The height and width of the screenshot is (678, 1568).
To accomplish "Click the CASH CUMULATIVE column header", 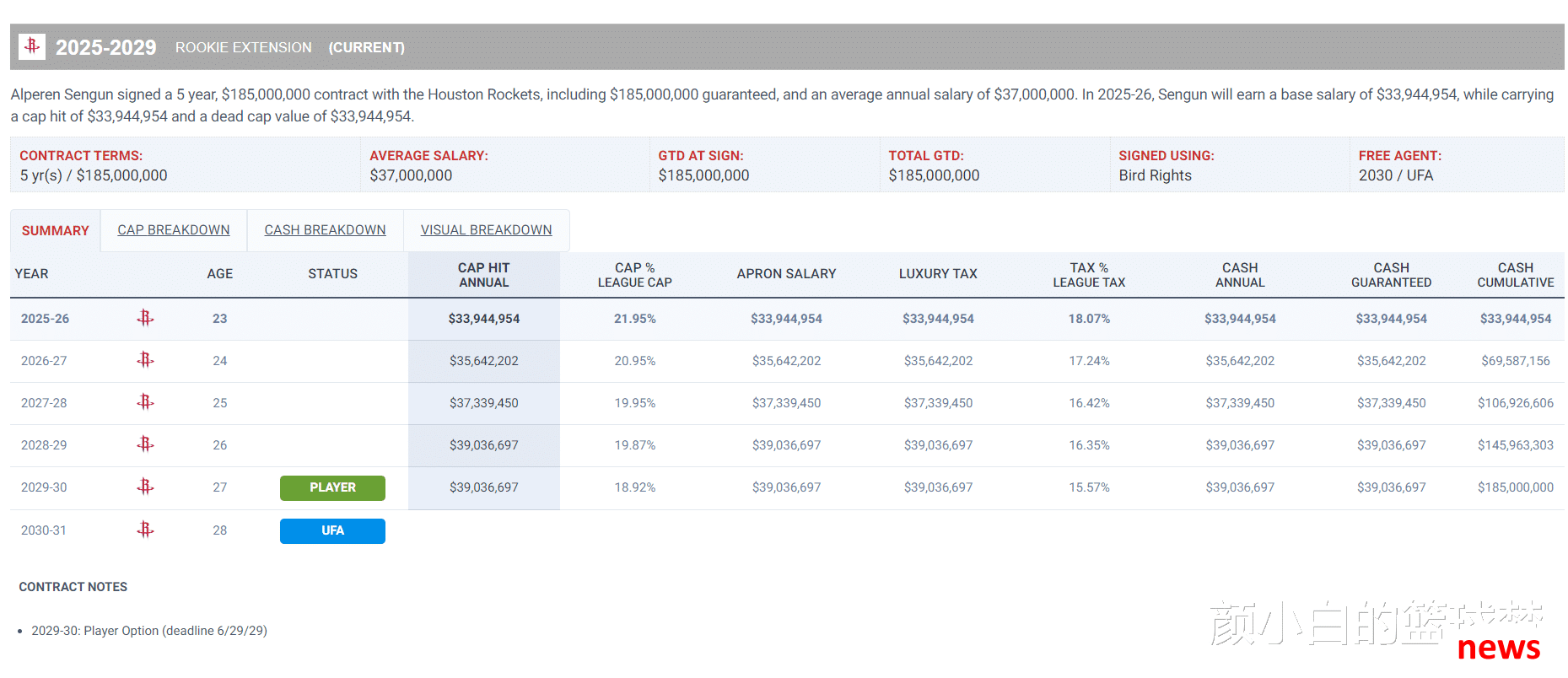I will click(1516, 275).
